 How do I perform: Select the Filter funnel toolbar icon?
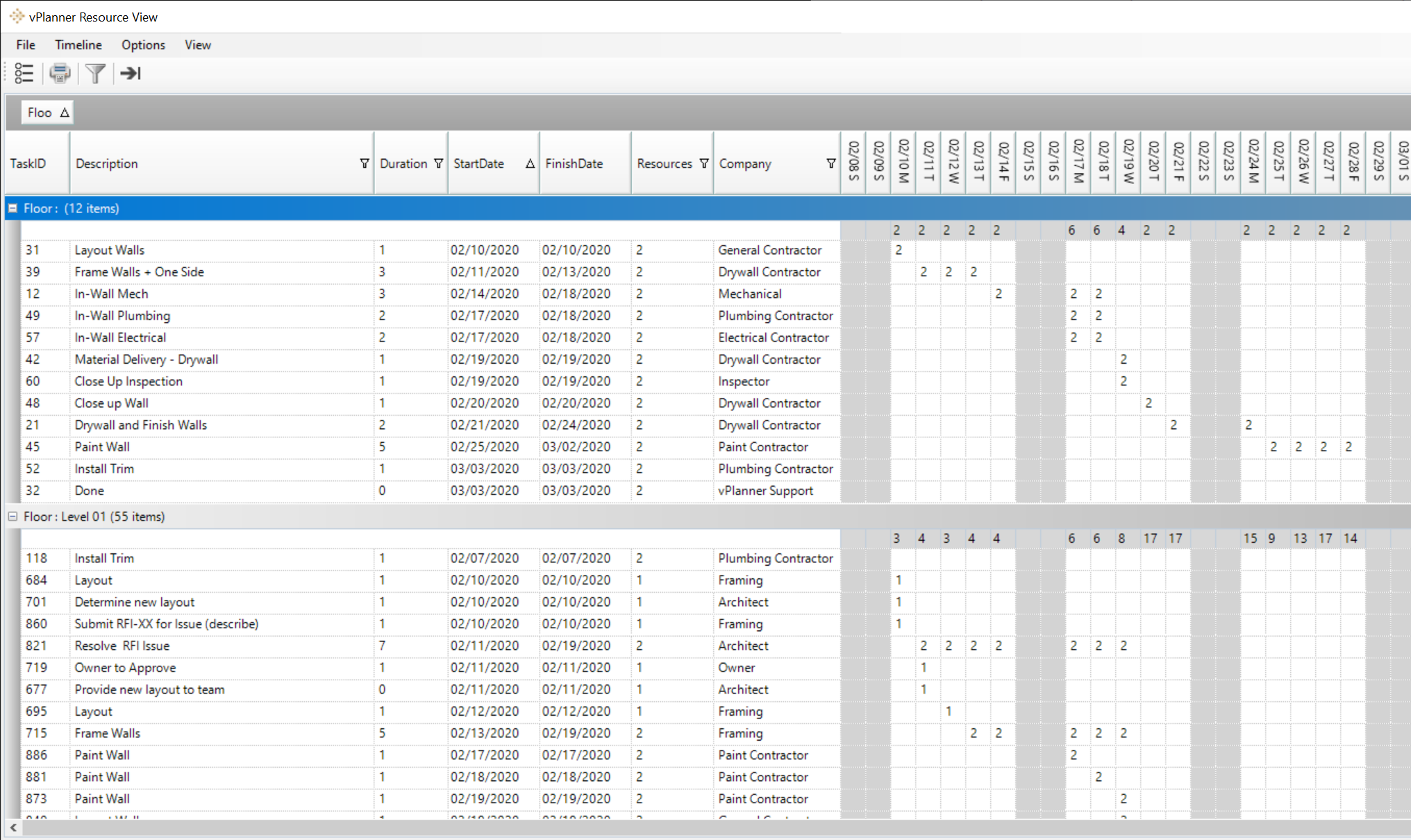point(95,73)
